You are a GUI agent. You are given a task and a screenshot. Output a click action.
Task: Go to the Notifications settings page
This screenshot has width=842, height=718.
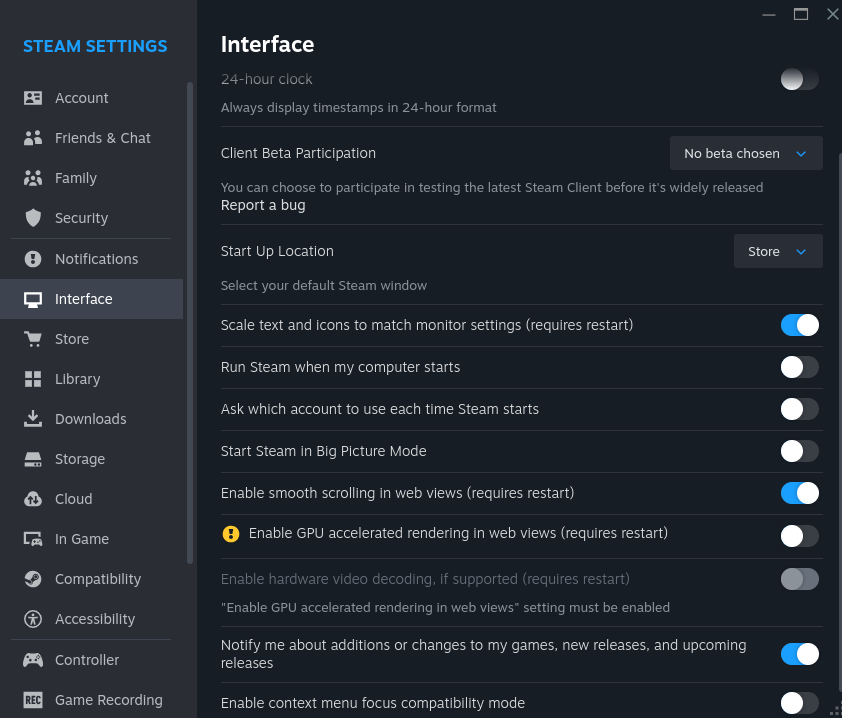[96, 259]
